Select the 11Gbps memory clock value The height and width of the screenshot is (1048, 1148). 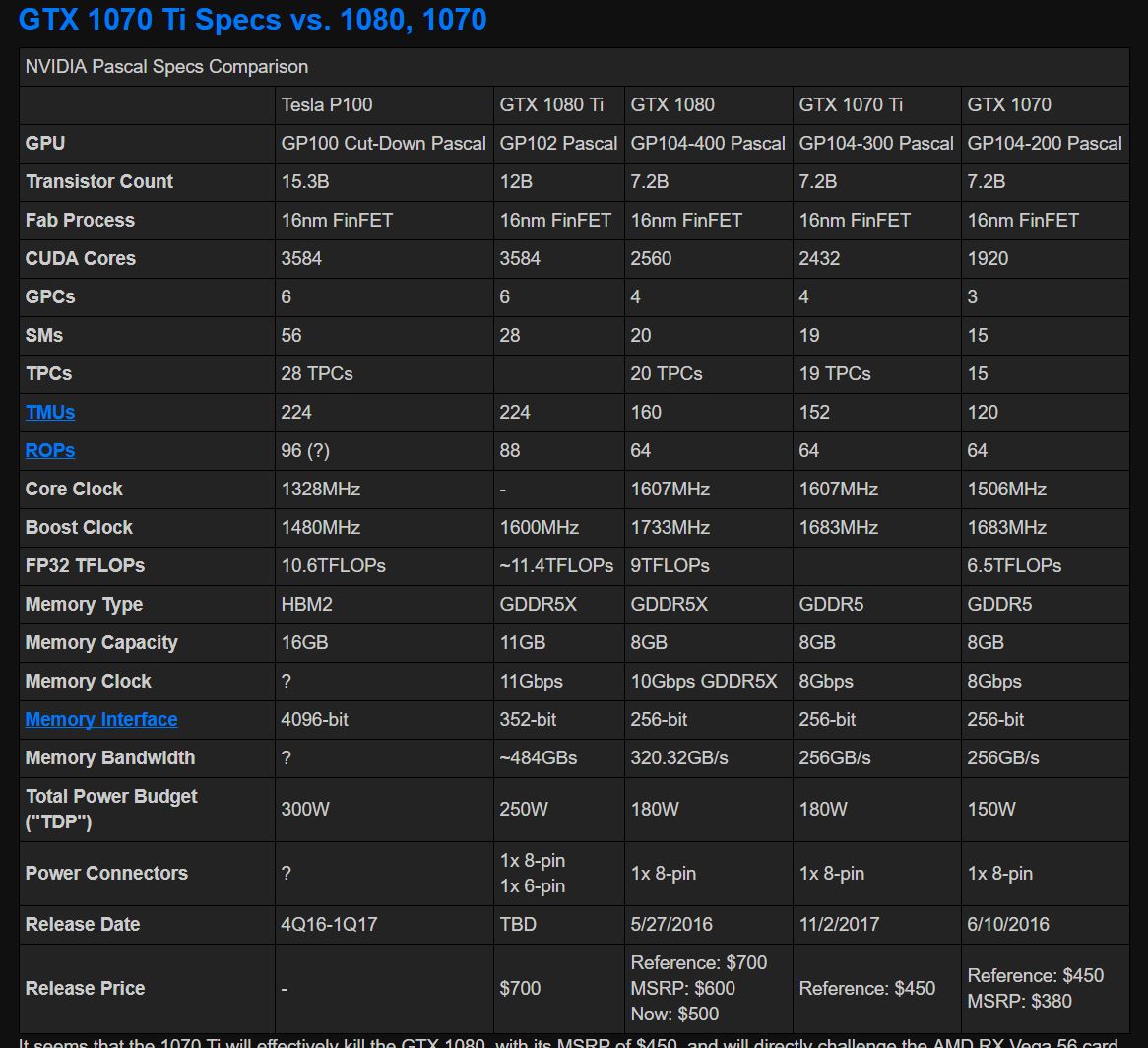point(531,681)
